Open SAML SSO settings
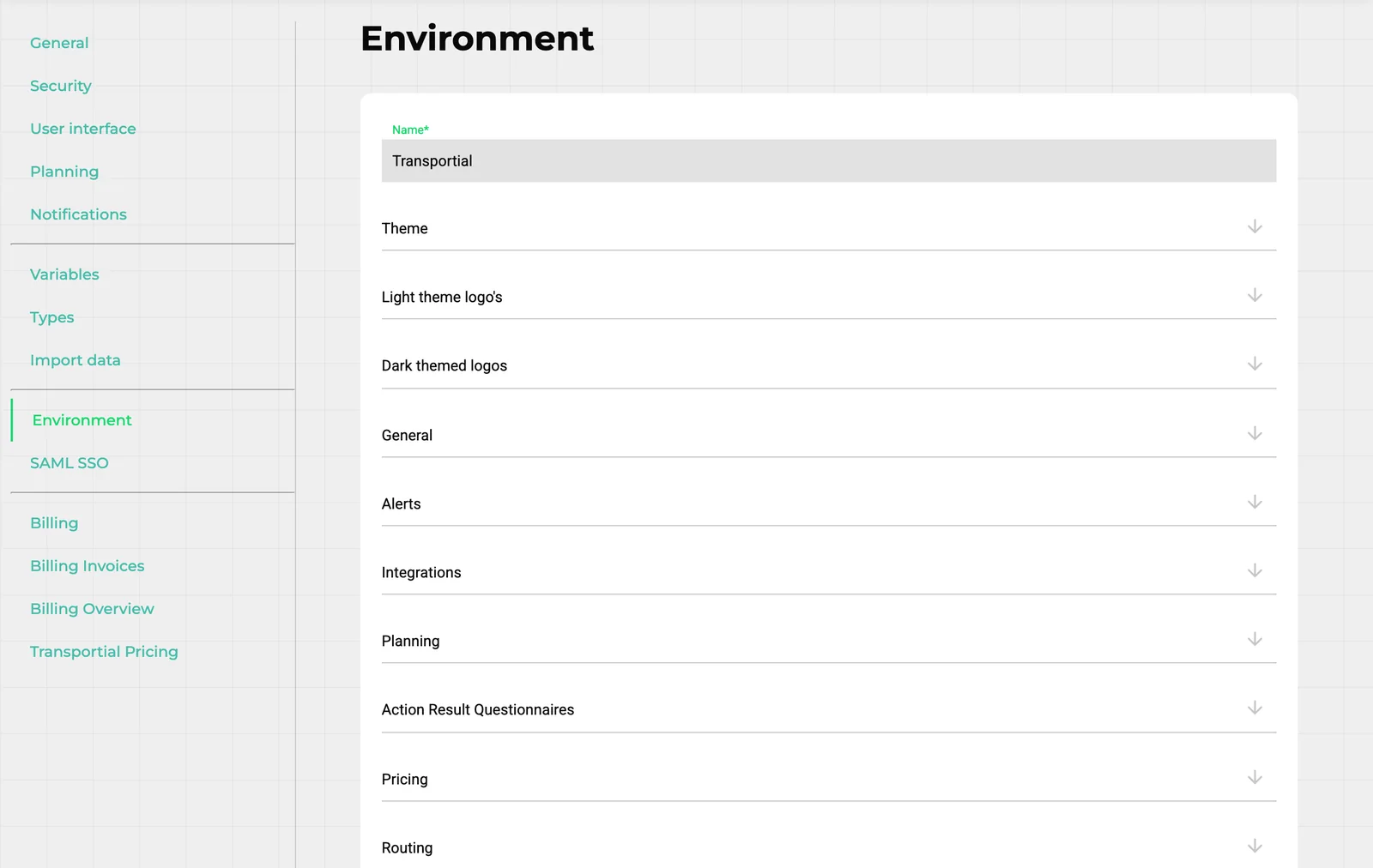 pyautogui.click(x=70, y=463)
